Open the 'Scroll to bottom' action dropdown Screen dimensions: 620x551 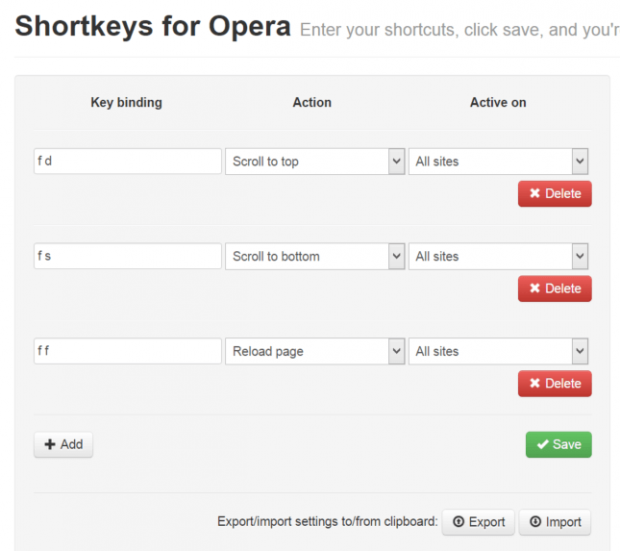[314, 257]
